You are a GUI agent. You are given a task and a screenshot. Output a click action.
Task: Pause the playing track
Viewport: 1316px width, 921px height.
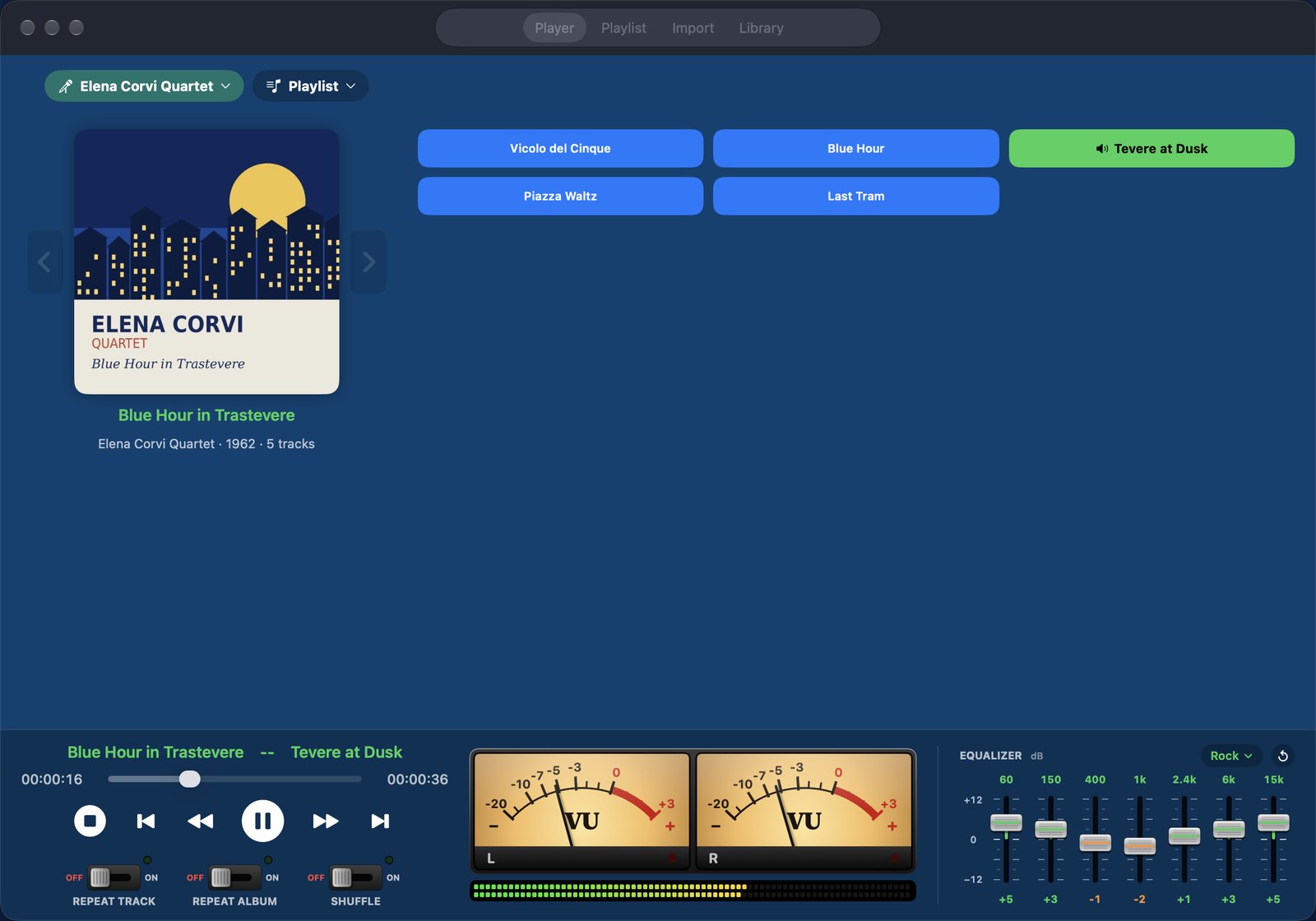tap(262, 821)
